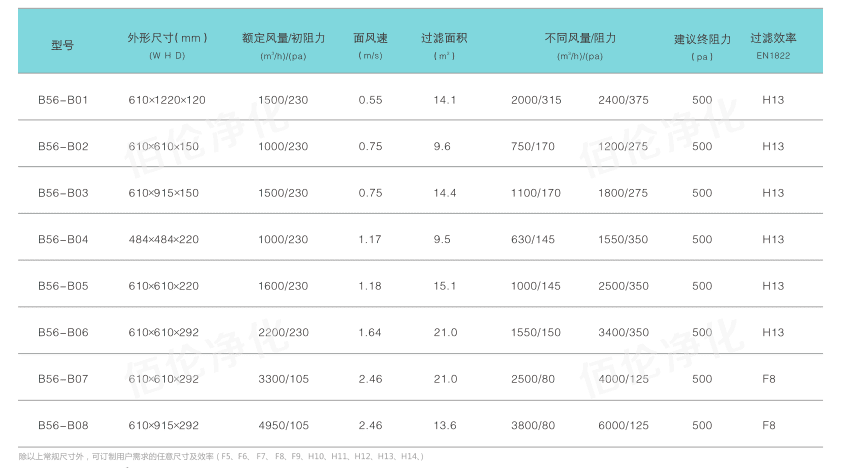Viewport: 845px width, 468px height.
Task: Select model cell B56-B01
Action: pos(63,100)
